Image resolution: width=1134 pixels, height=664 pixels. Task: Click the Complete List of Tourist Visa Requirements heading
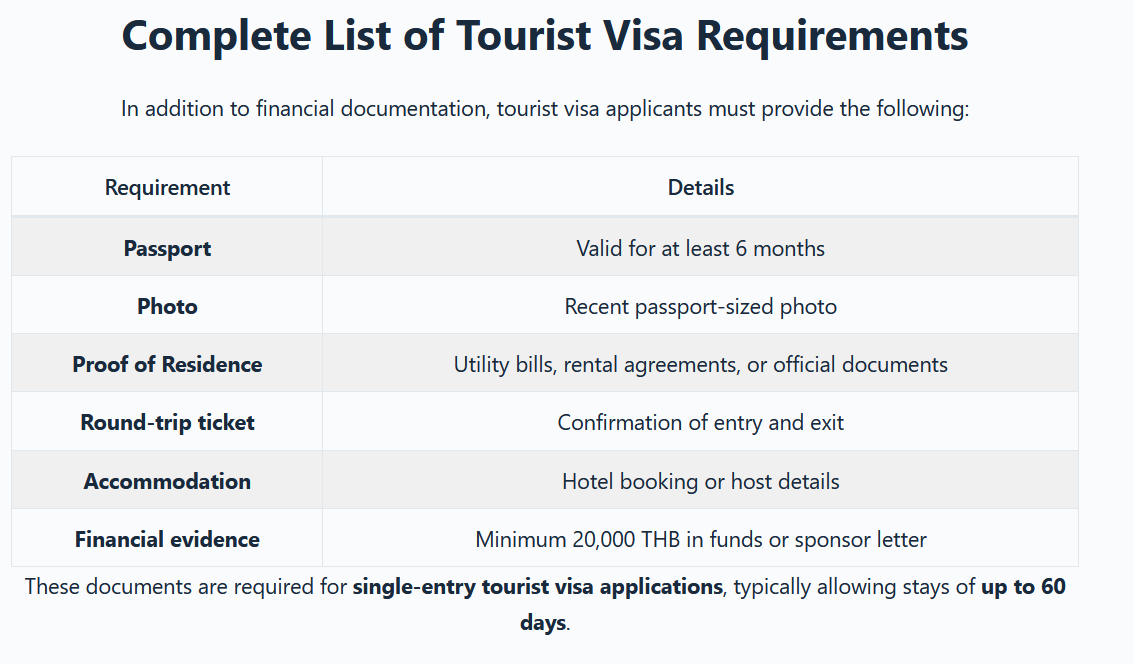(x=545, y=35)
